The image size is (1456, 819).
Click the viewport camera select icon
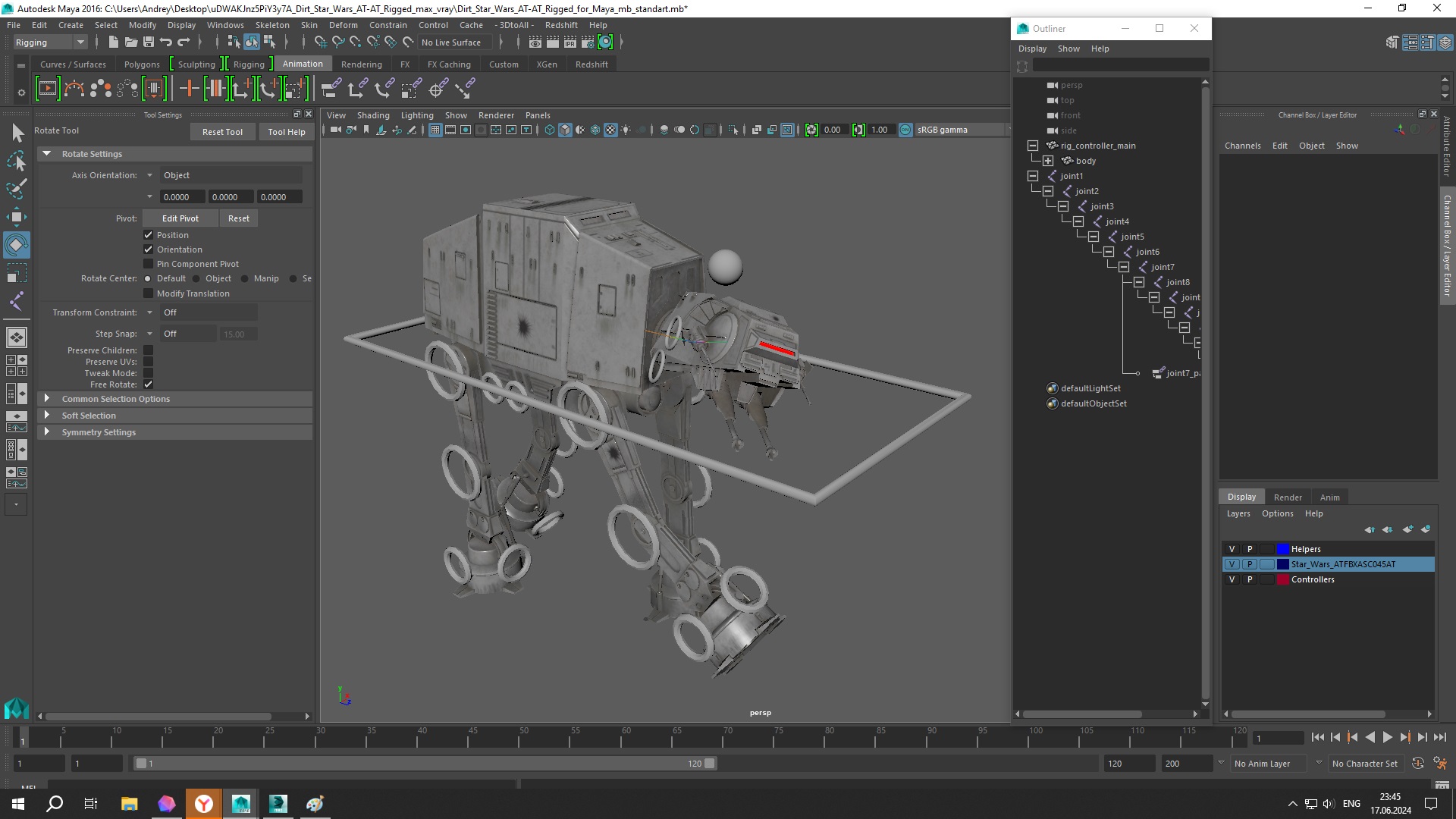(x=336, y=130)
